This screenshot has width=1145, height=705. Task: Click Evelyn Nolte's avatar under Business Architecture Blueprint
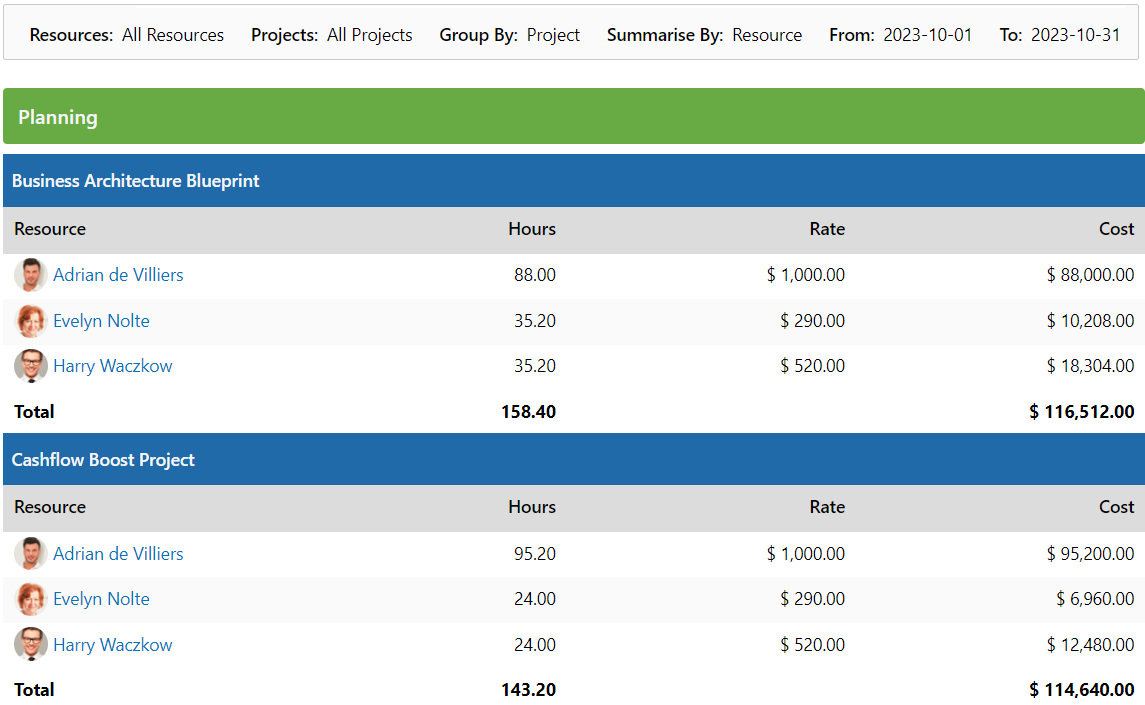(x=29, y=320)
